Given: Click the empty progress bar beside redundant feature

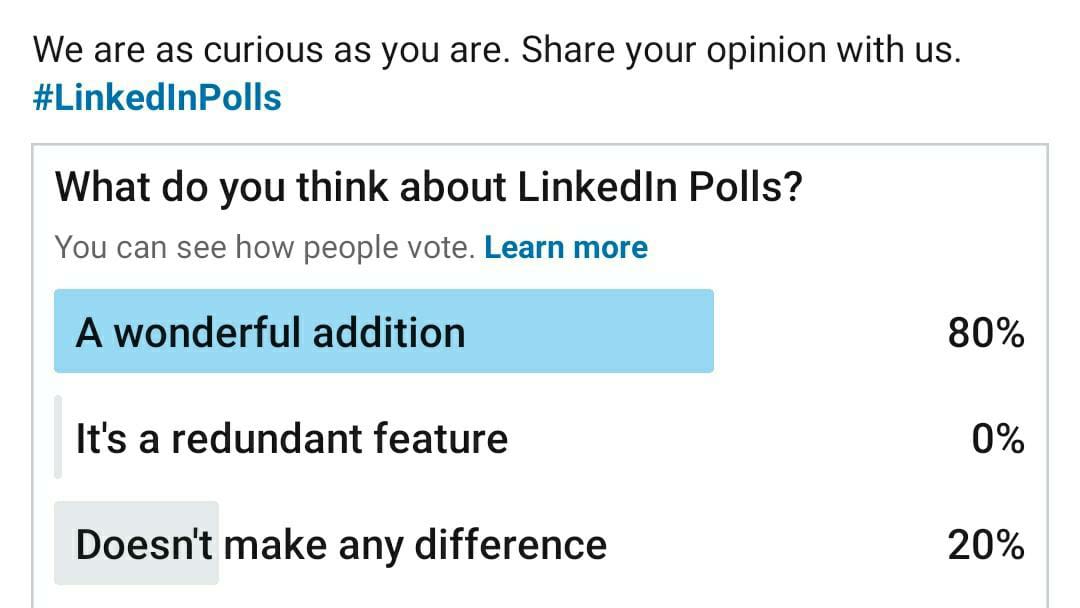Looking at the screenshot, I should pyautogui.click(x=58, y=438).
